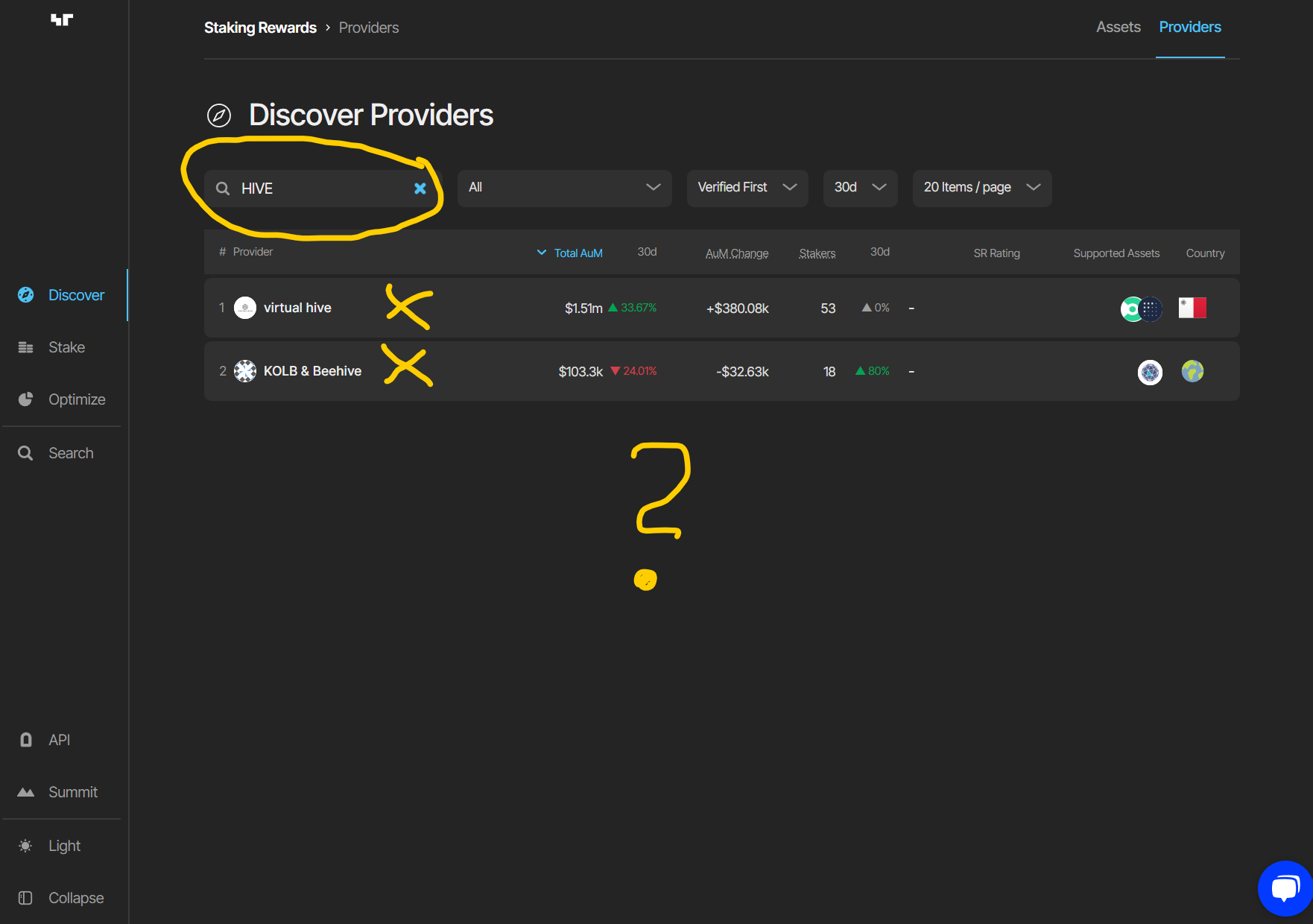Open Optimize in the sidebar
This screenshot has width=1313, height=924.
pyautogui.click(x=77, y=399)
